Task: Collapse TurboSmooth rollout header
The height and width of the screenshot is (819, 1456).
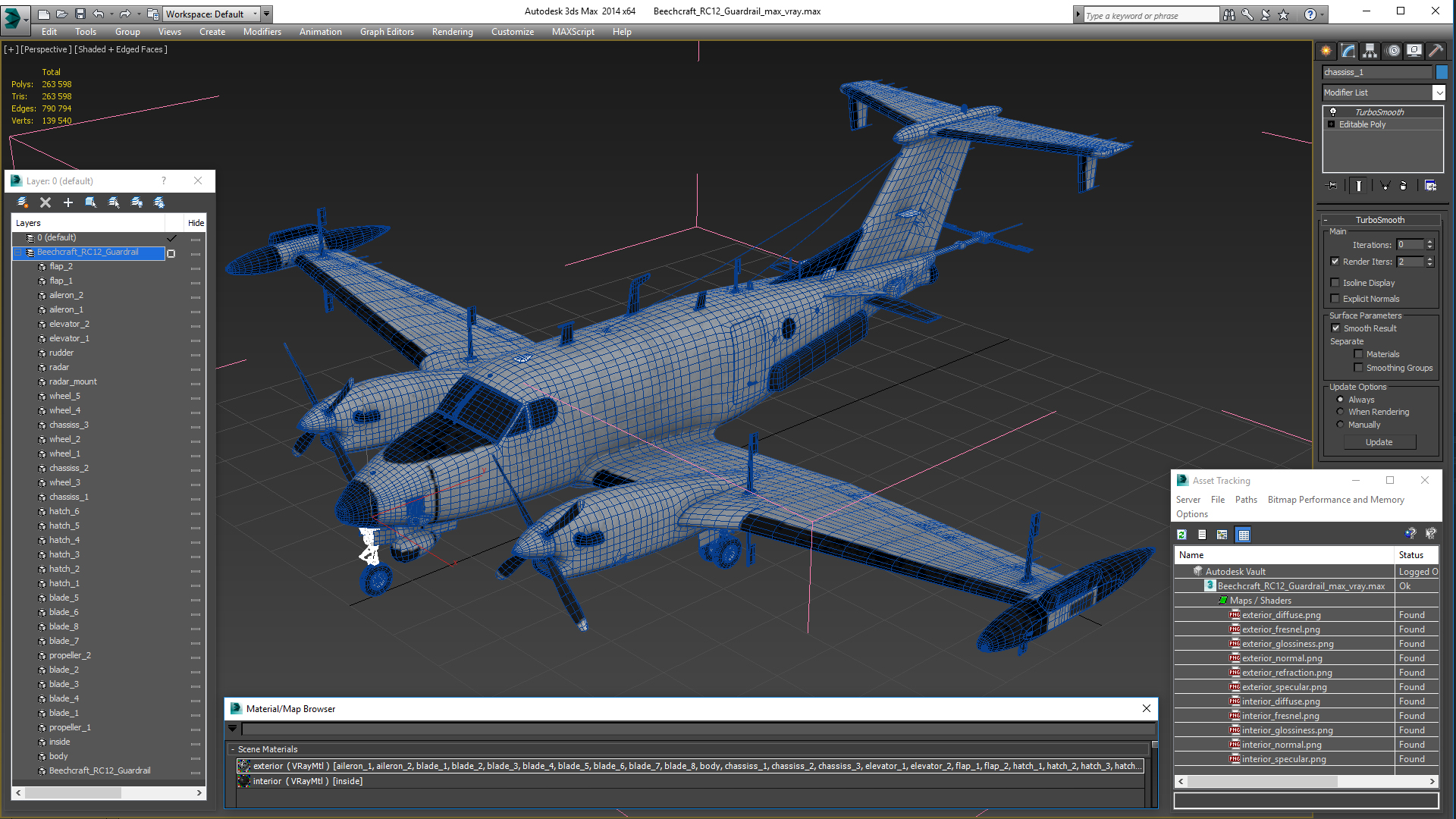Action: pos(1379,220)
